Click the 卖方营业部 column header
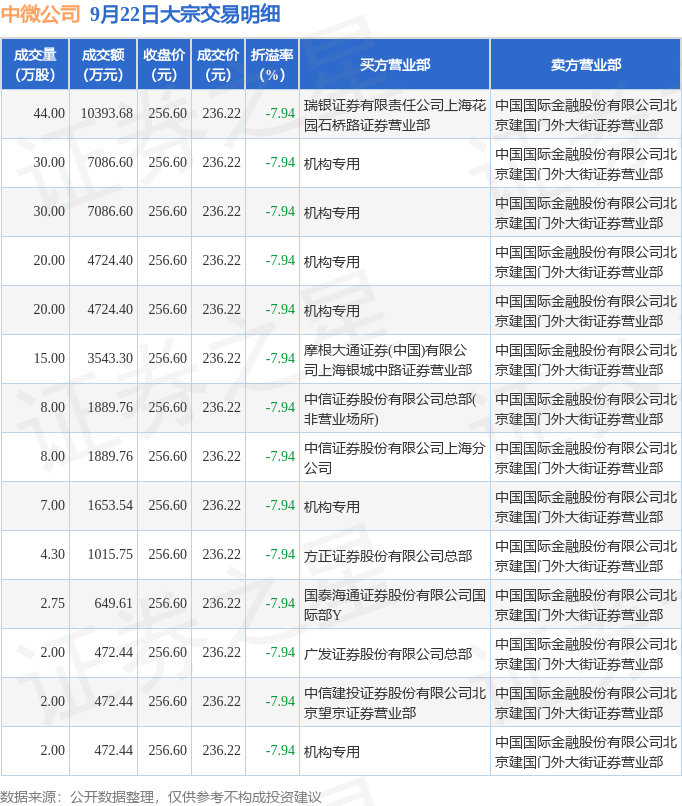 pyautogui.click(x=586, y=65)
